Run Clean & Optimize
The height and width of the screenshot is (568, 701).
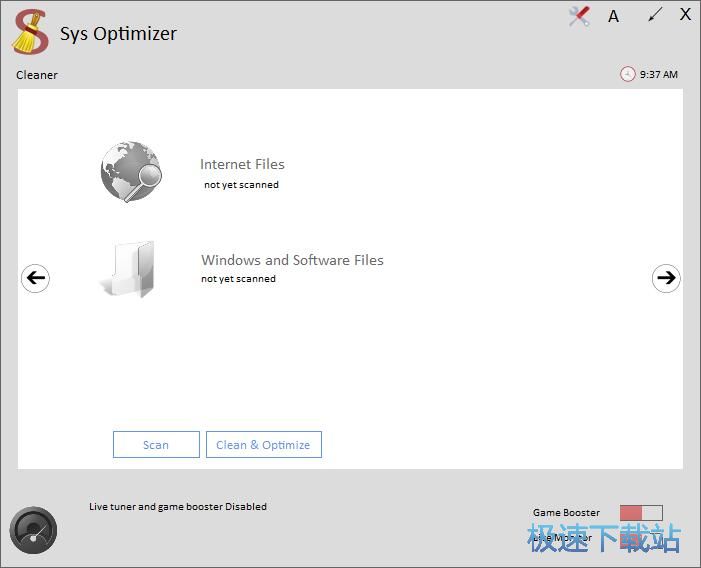264,445
